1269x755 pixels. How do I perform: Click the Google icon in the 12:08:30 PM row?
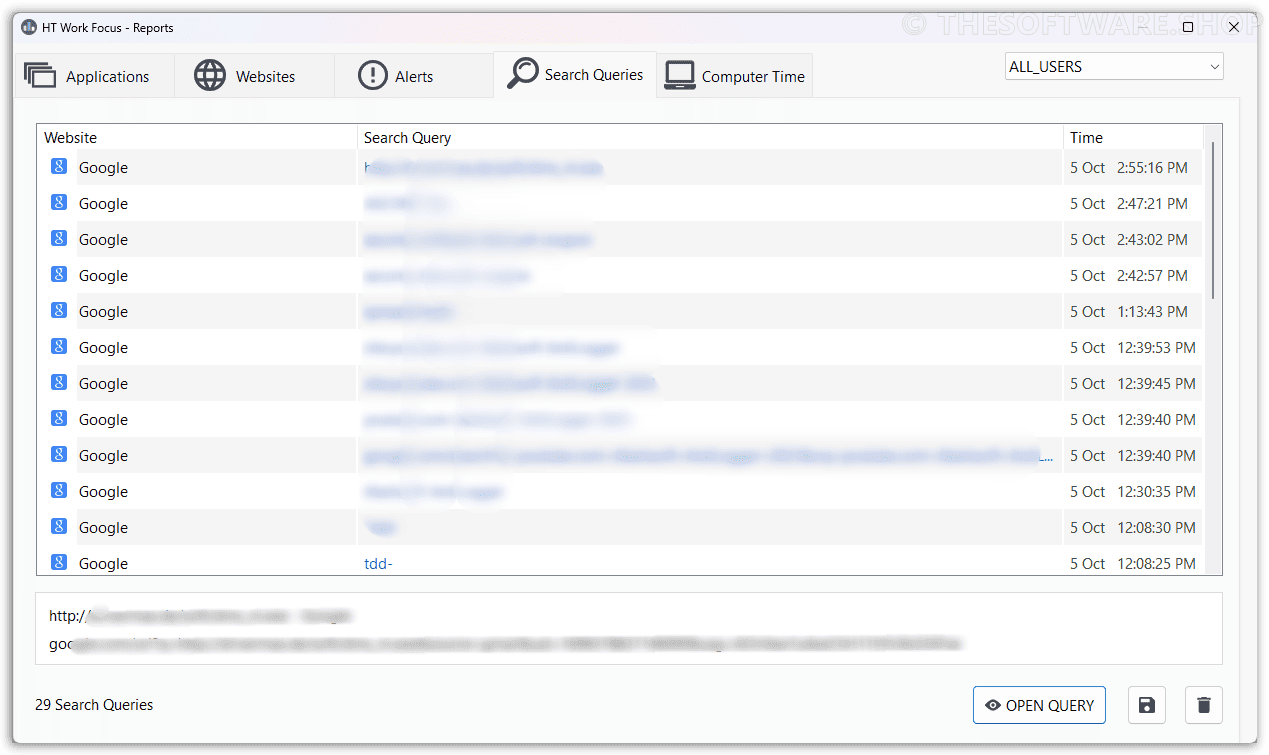(59, 527)
